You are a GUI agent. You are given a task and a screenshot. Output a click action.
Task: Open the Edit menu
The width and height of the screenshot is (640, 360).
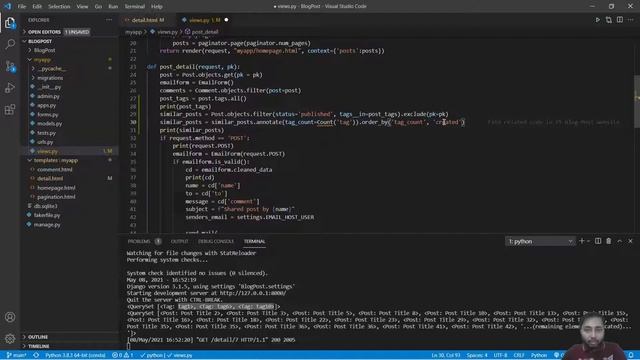(37, 7)
